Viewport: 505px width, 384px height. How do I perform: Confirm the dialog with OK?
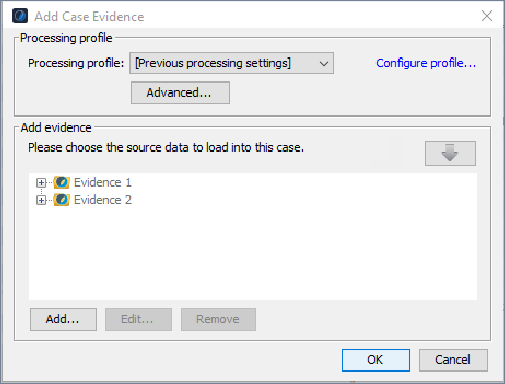376,360
